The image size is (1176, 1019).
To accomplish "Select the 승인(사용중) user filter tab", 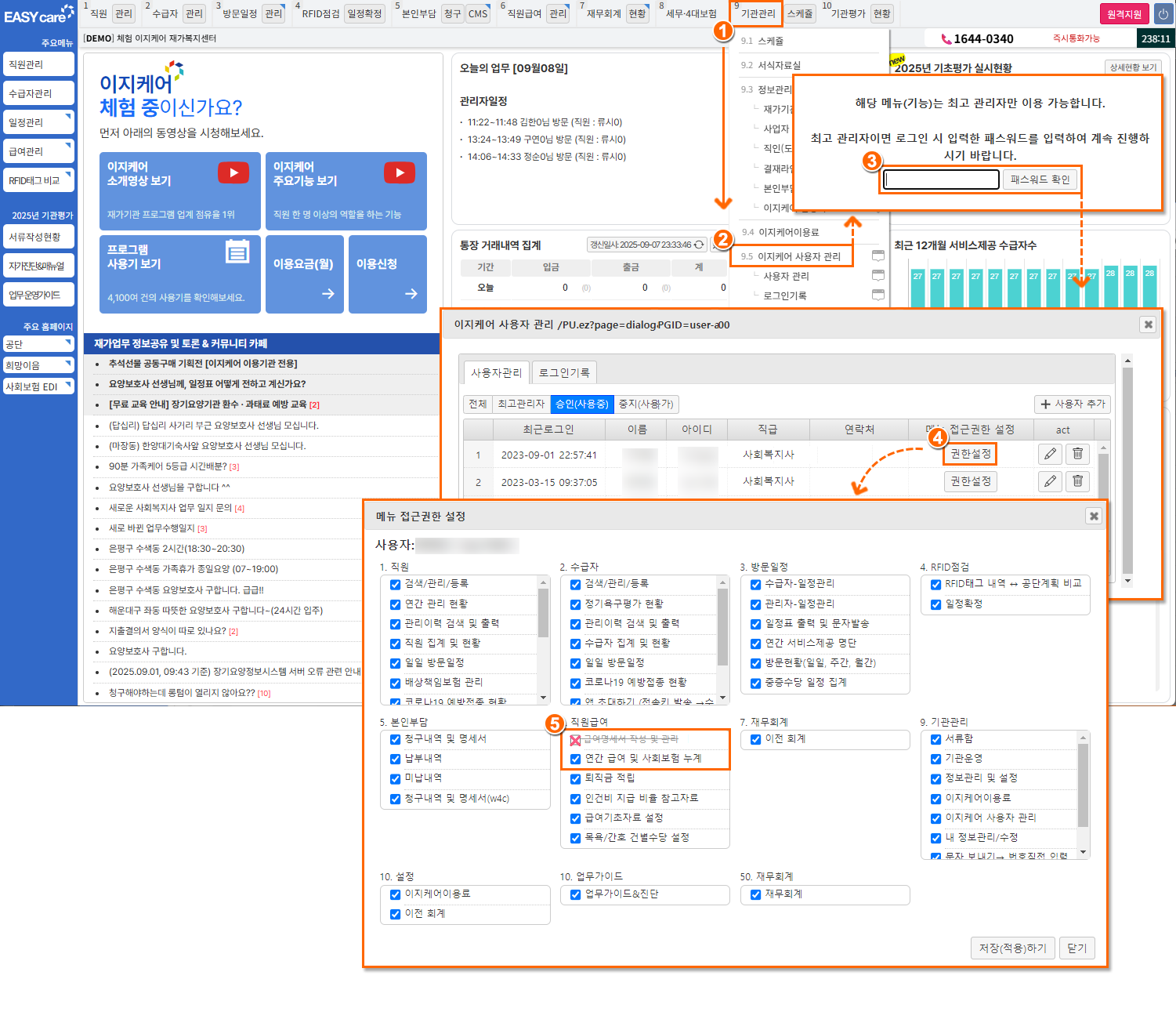I will [582, 404].
